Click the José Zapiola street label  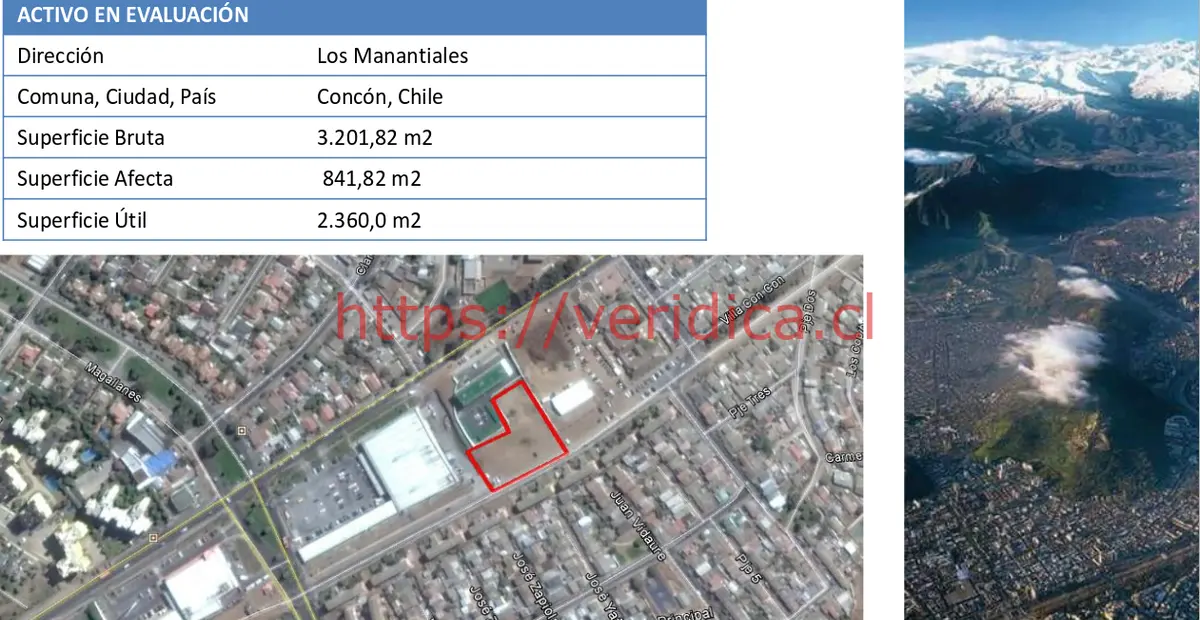tap(530, 583)
